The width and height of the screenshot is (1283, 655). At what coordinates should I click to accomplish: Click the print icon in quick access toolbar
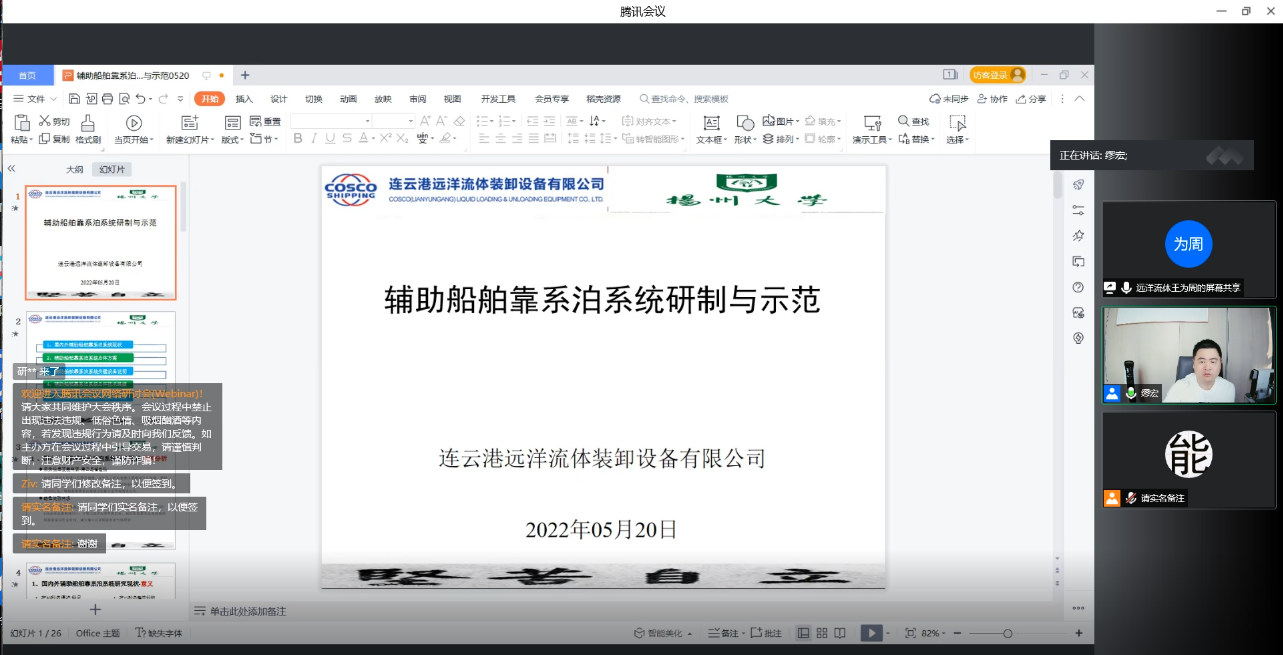[108, 99]
